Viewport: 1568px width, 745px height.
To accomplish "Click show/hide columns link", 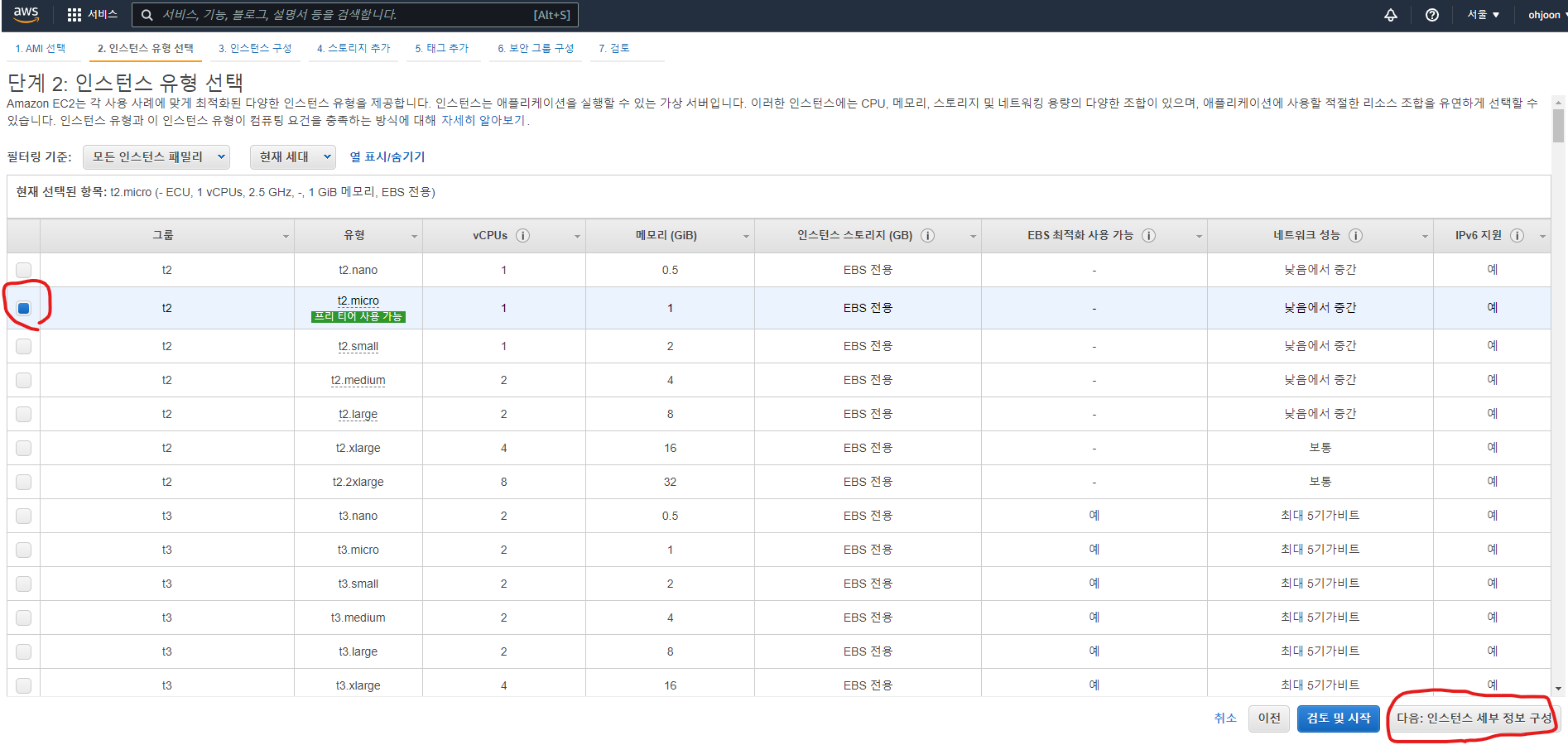I will pos(387,156).
